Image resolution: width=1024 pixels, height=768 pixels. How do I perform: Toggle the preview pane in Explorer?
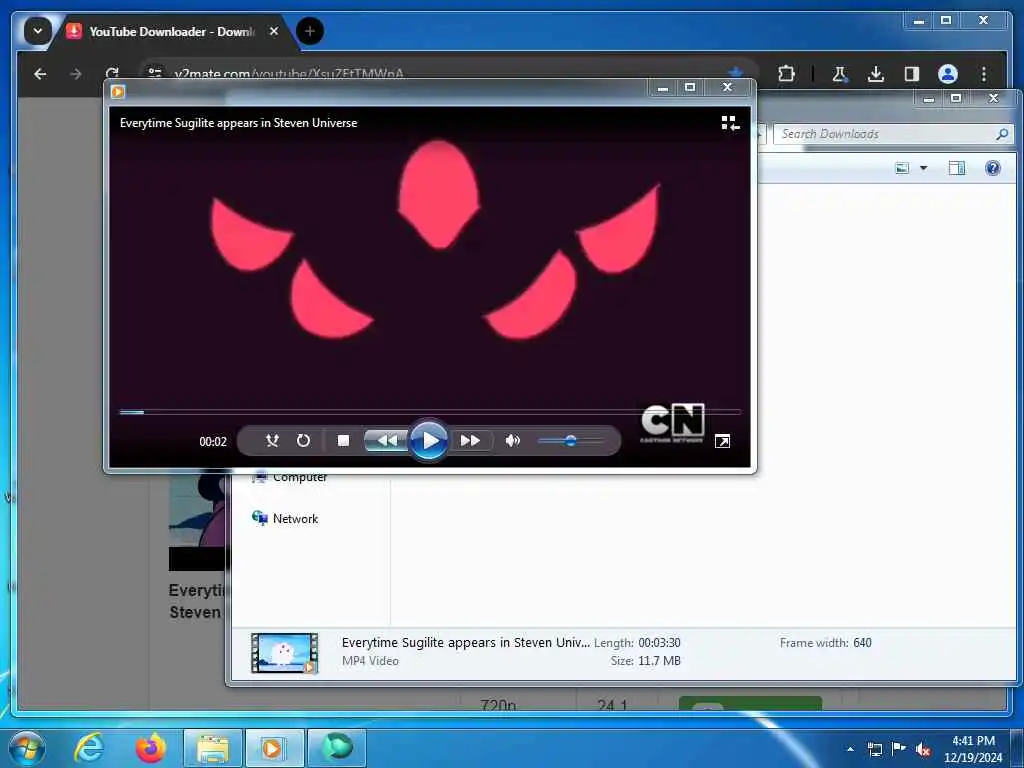[x=957, y=168]
